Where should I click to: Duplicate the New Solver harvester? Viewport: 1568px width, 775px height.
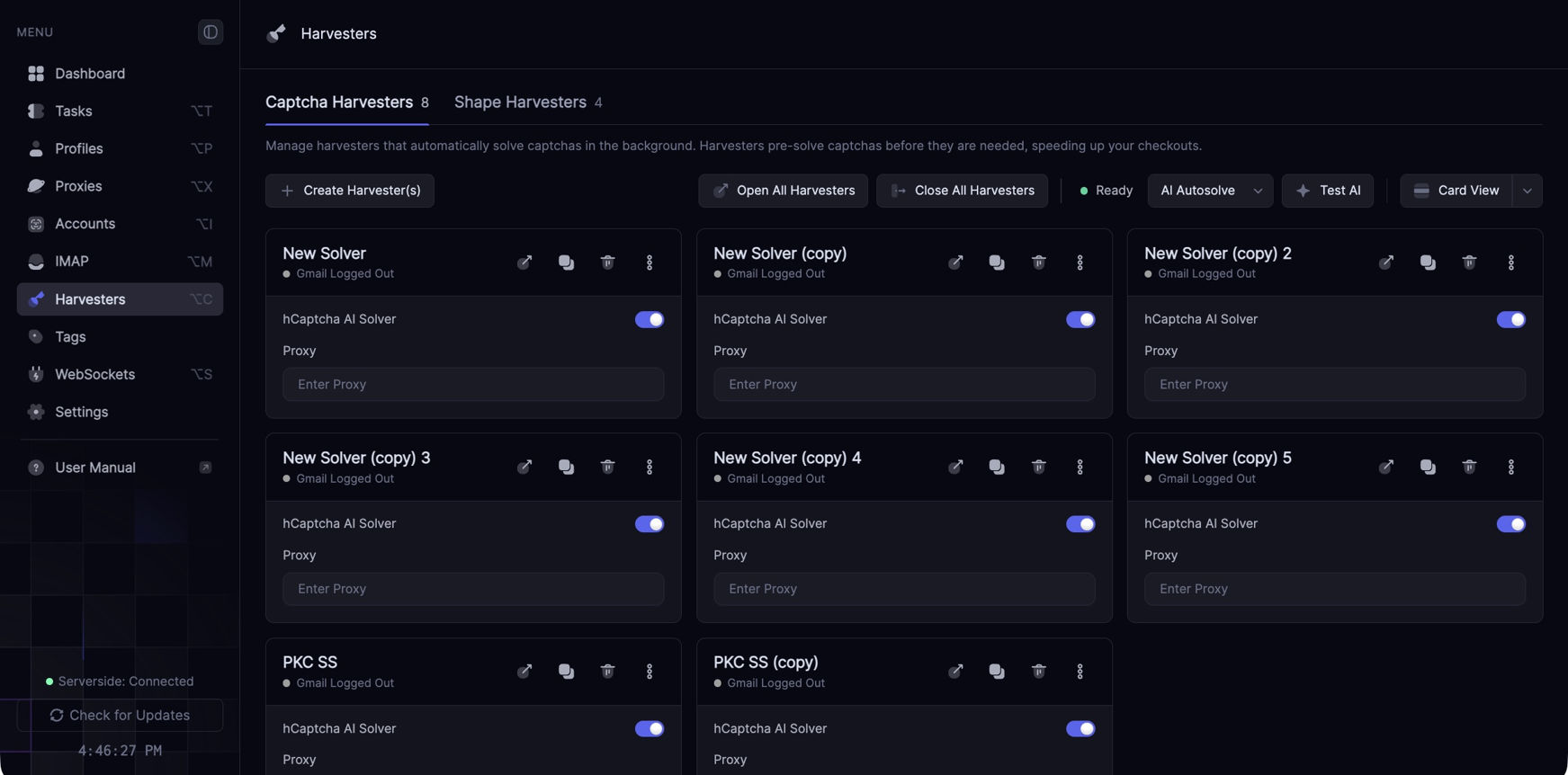(x=566, y=263)
